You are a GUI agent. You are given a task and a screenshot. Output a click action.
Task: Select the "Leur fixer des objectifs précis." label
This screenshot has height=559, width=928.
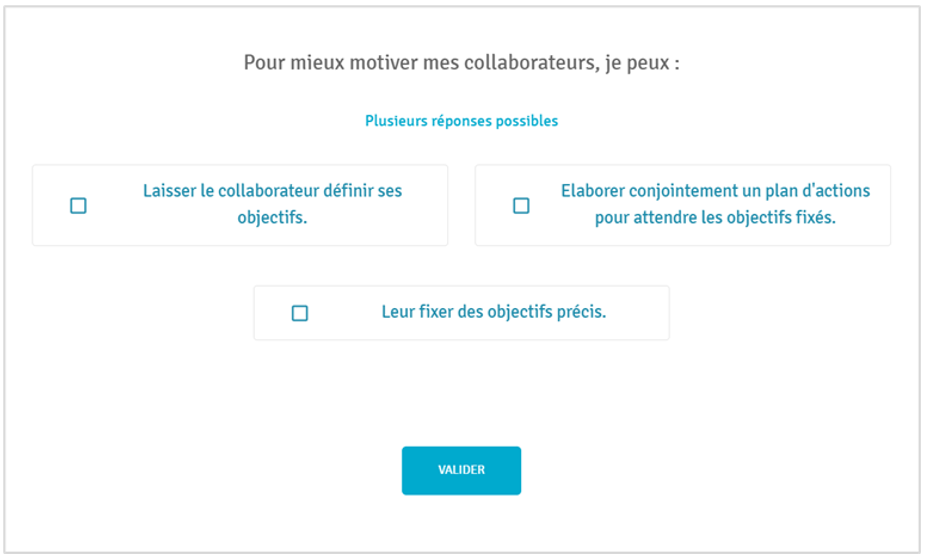[x=494, y=312]
